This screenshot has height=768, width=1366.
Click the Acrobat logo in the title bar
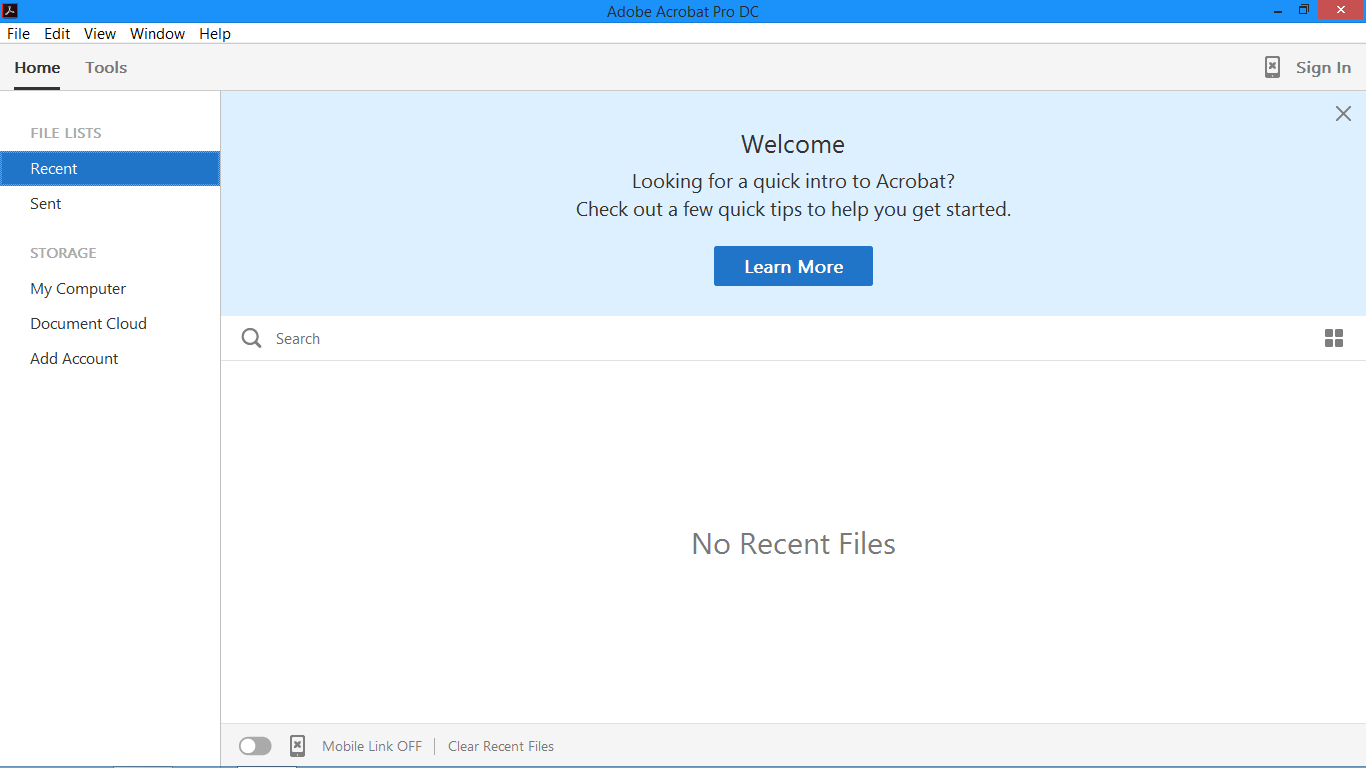click(10, 10)
